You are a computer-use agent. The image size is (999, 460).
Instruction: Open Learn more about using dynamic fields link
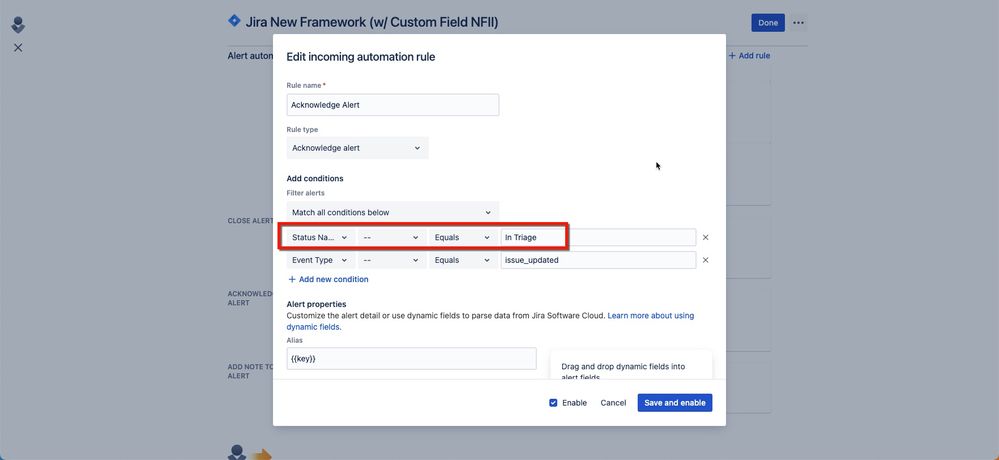pos(490,321)
